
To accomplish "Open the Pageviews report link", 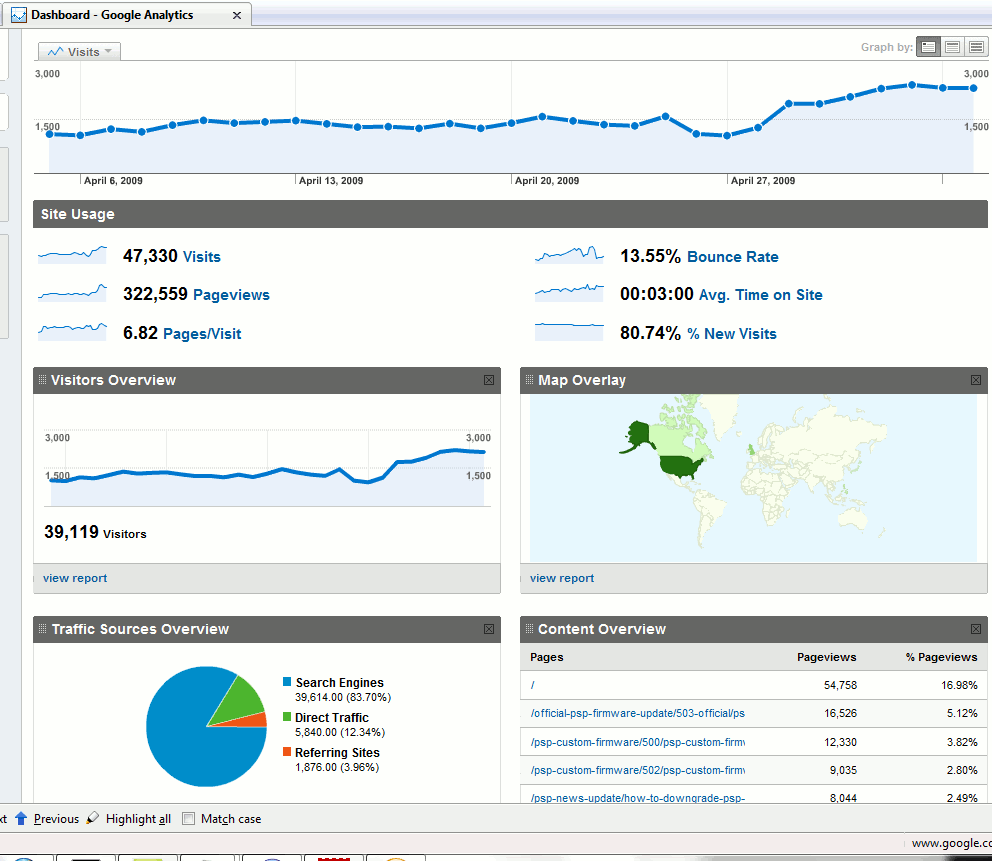I will click(x=231, y=295).
